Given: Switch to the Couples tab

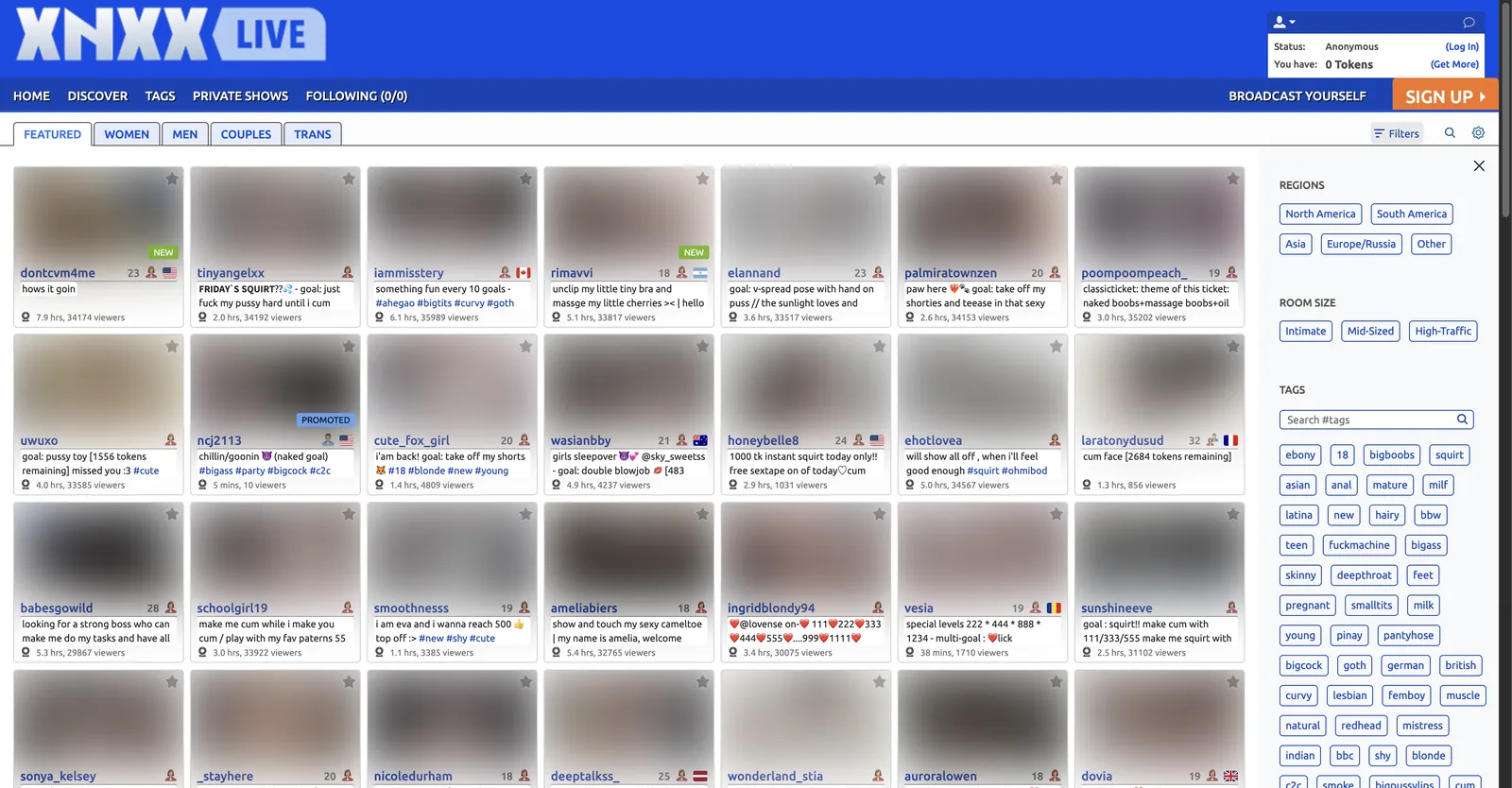Looking at the screenshot, I should tap(246, 134).
